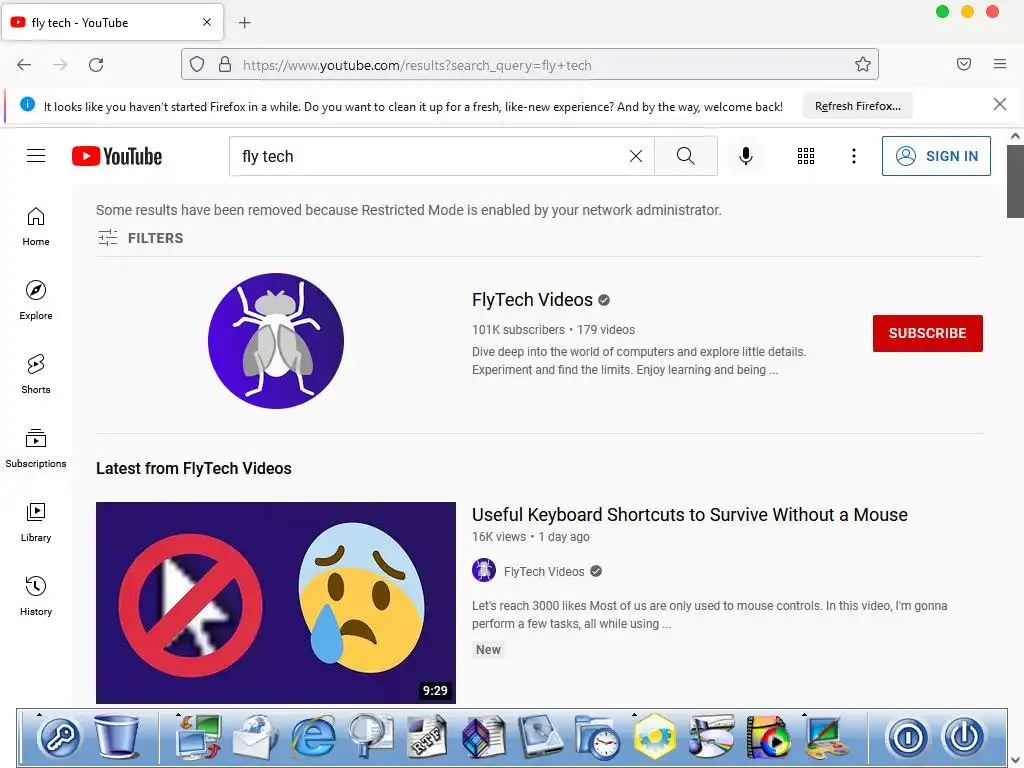Close the 'fly tech - YouTube' tab
Screen dimensions: 1024x768
pyautogui.click(x=207, y=22)
